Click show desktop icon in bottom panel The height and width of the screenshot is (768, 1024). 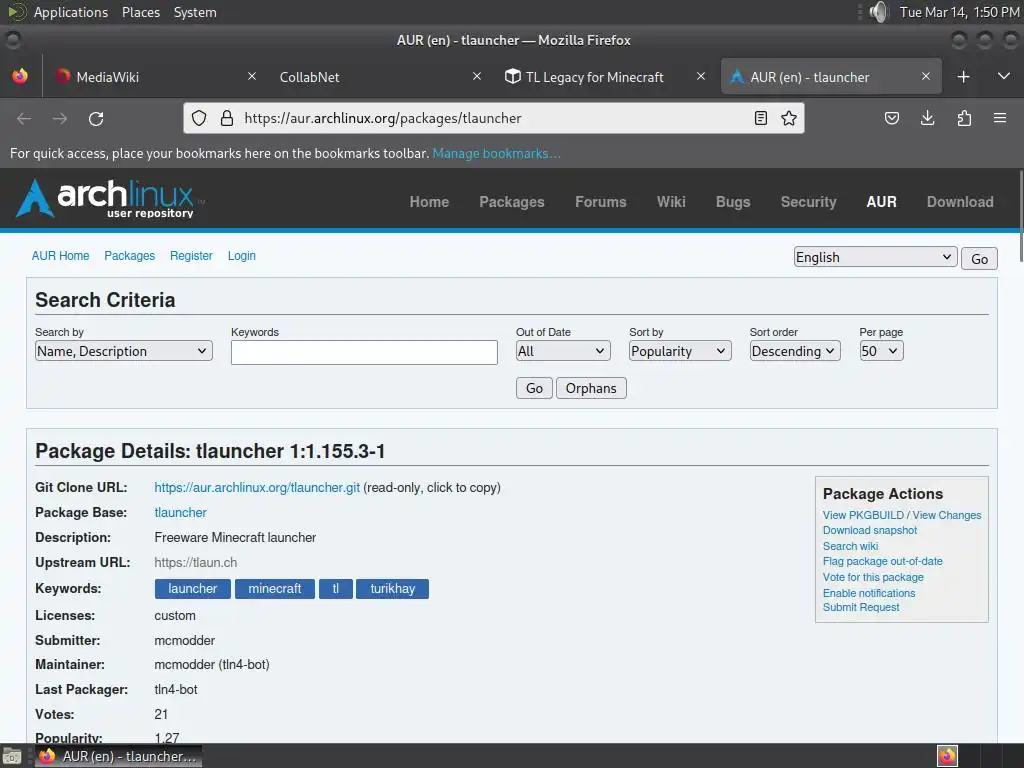12,756
